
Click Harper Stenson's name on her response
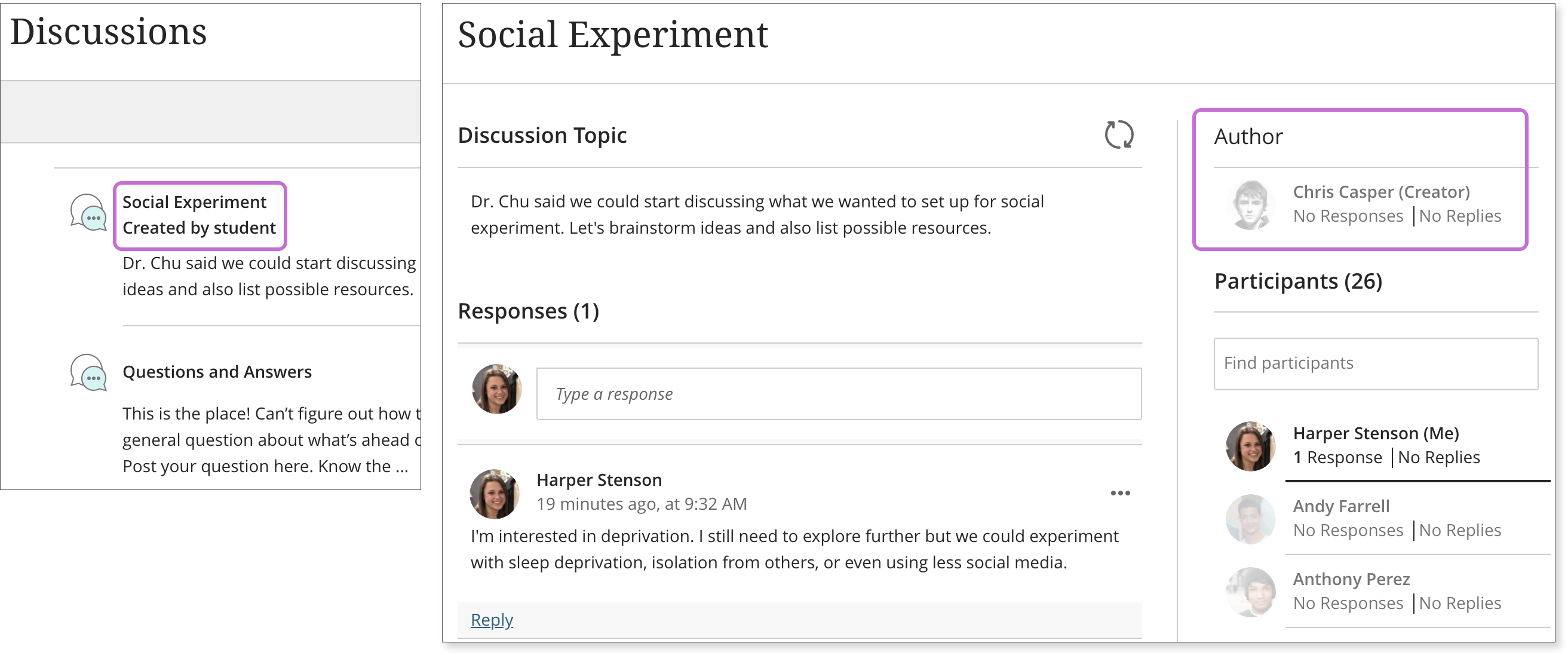pos(599,480)
